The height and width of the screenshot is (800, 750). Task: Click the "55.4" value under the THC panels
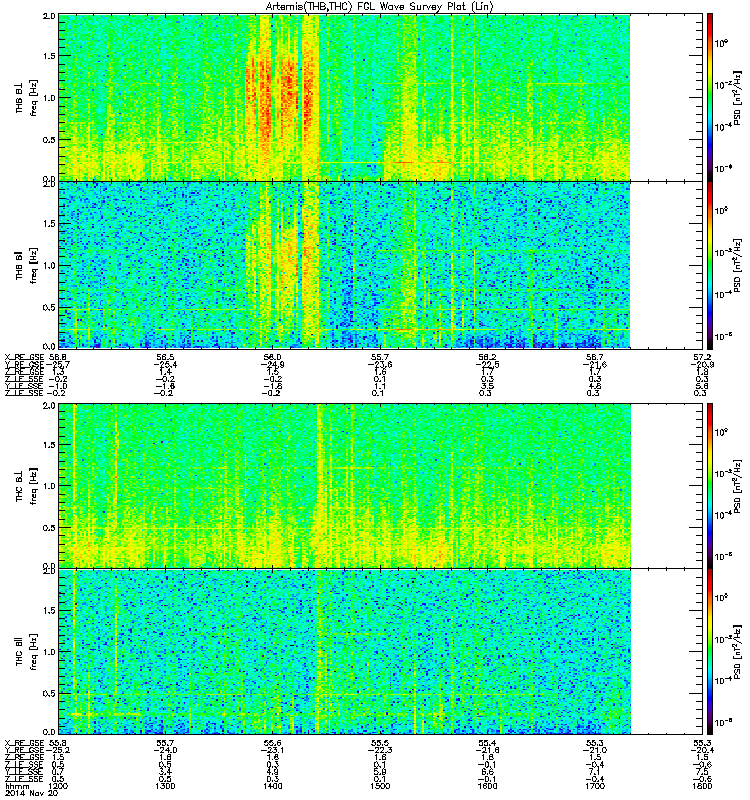487,743
